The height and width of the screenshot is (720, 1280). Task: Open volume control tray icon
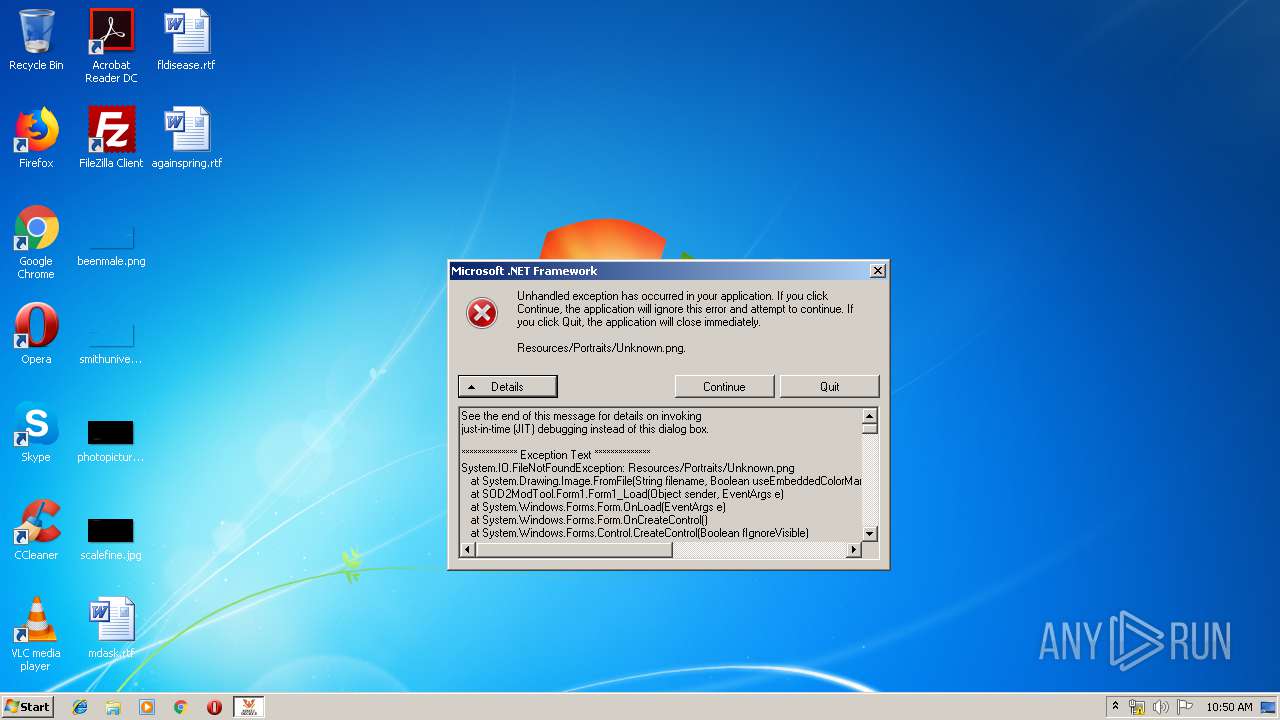click(1160, 707)
